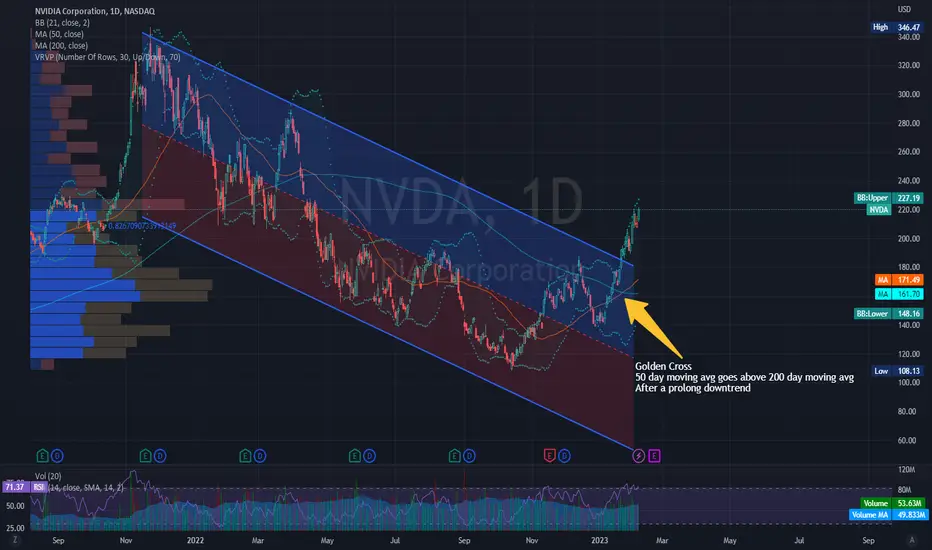Click the 120M volume axis label
Image resolution: width=932 pixels, height=550 pixels.
pos(906,469)
